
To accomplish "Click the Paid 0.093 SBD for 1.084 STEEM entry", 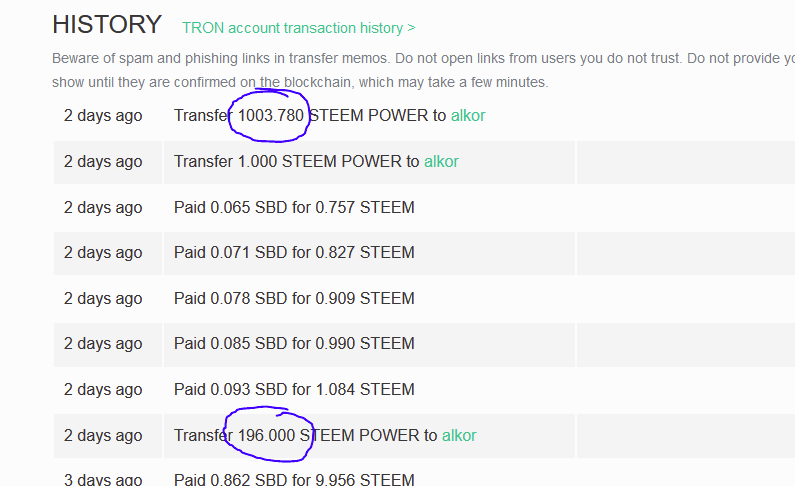I will click(294, 389).
